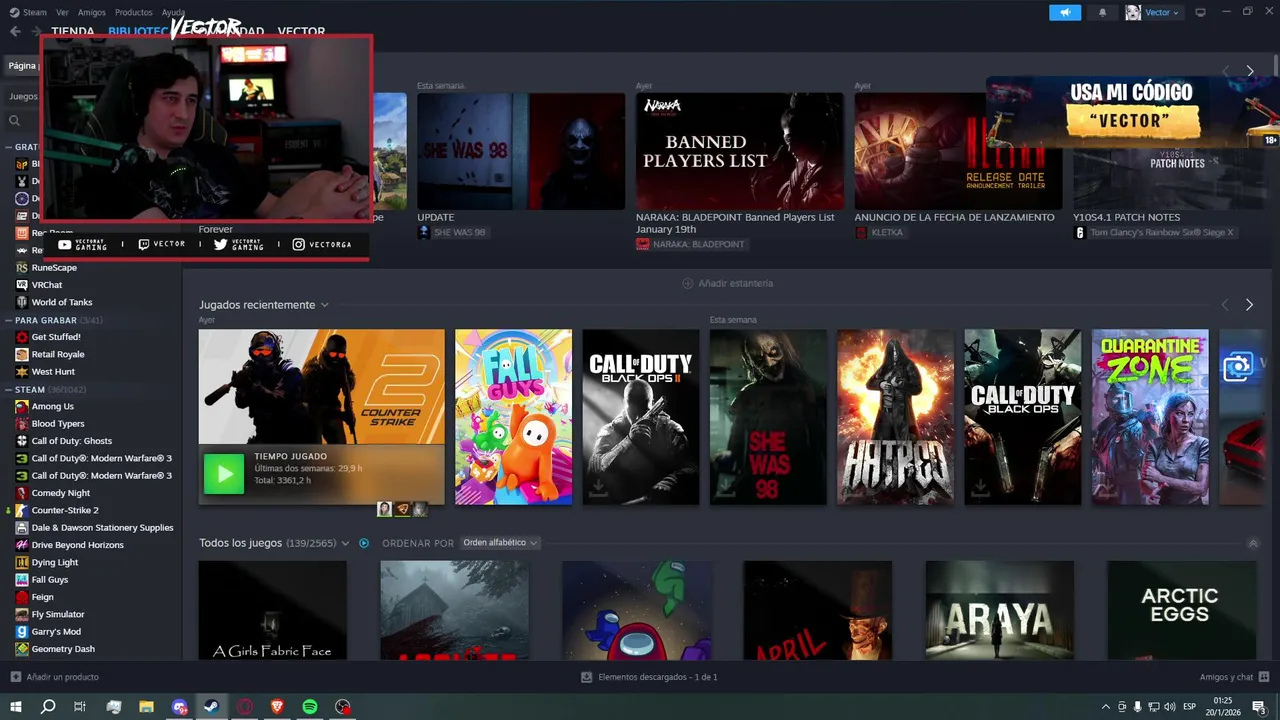
Task: Open the ARAYA game tile
Action: tap(1000, 610)
